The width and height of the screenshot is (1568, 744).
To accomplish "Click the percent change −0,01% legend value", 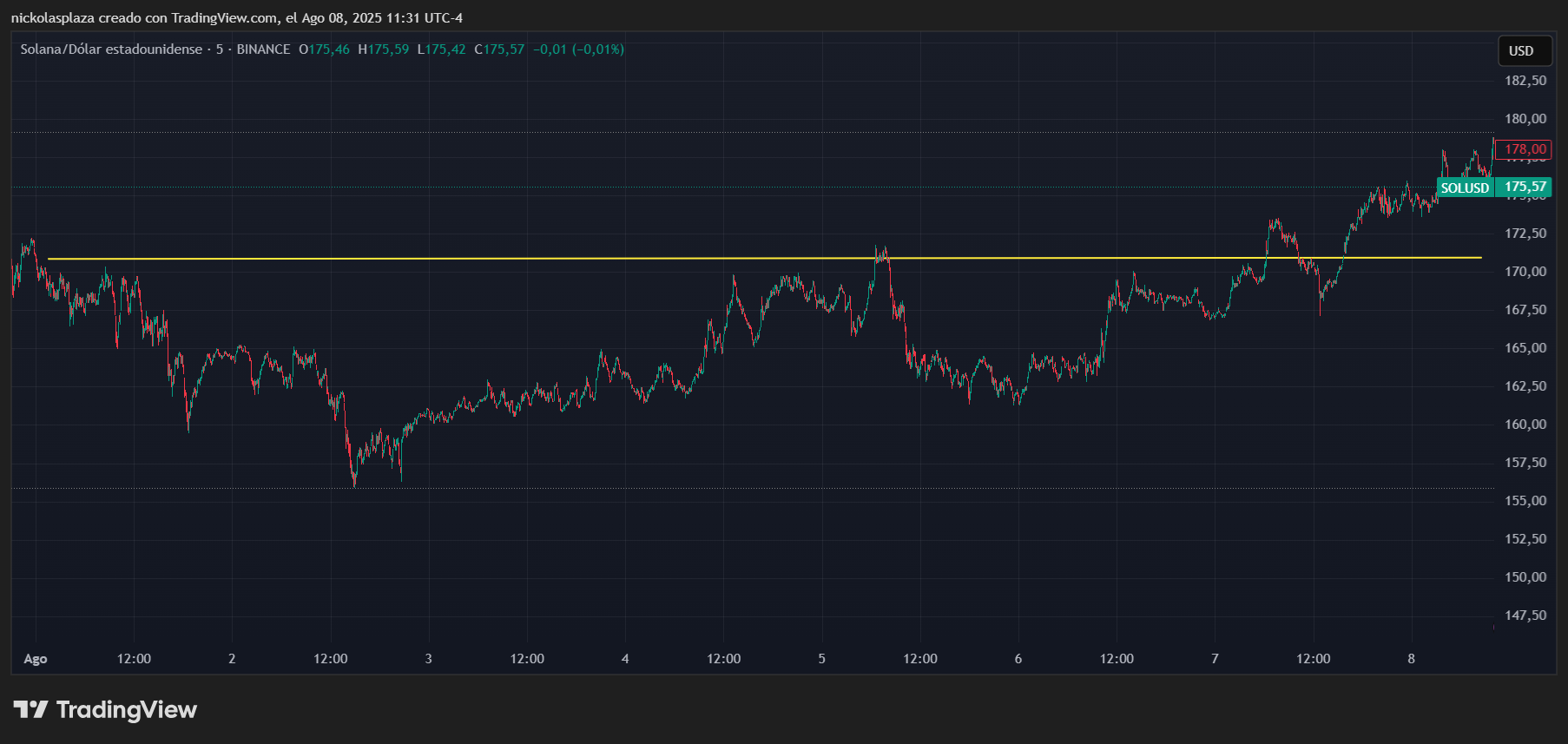I will [598, 49].
